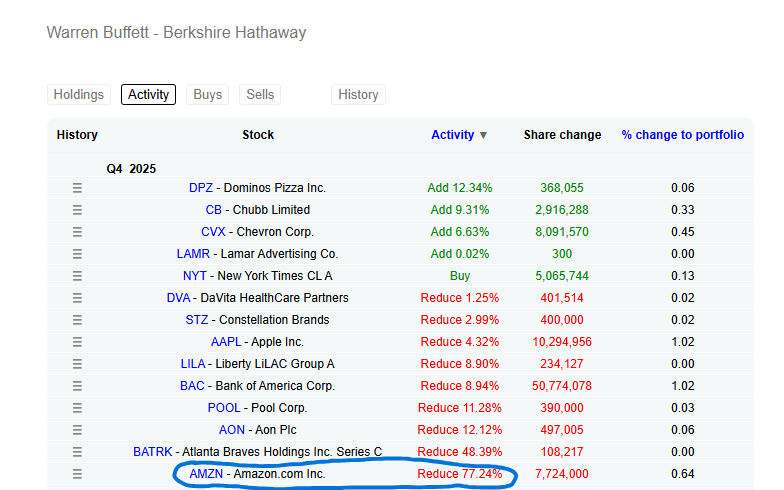
Task: Open the CB ticker link
Action: [x=214, y=210]
